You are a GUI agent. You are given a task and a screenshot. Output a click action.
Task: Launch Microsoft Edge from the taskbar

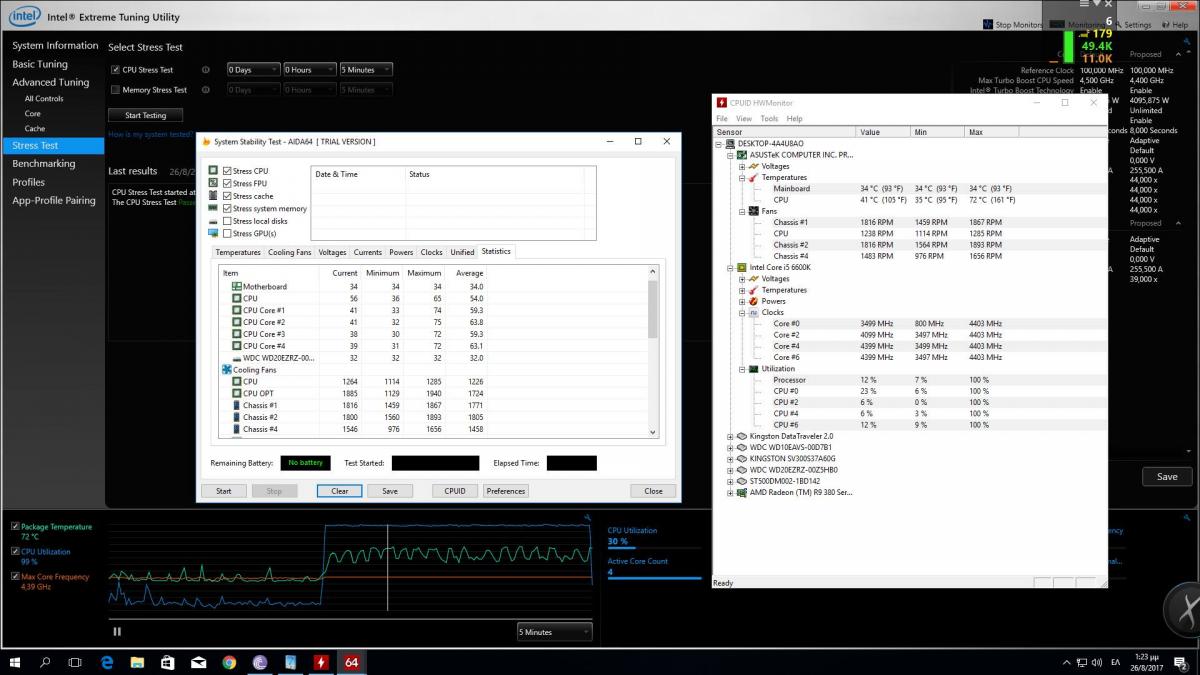click(x=107, y=662)
